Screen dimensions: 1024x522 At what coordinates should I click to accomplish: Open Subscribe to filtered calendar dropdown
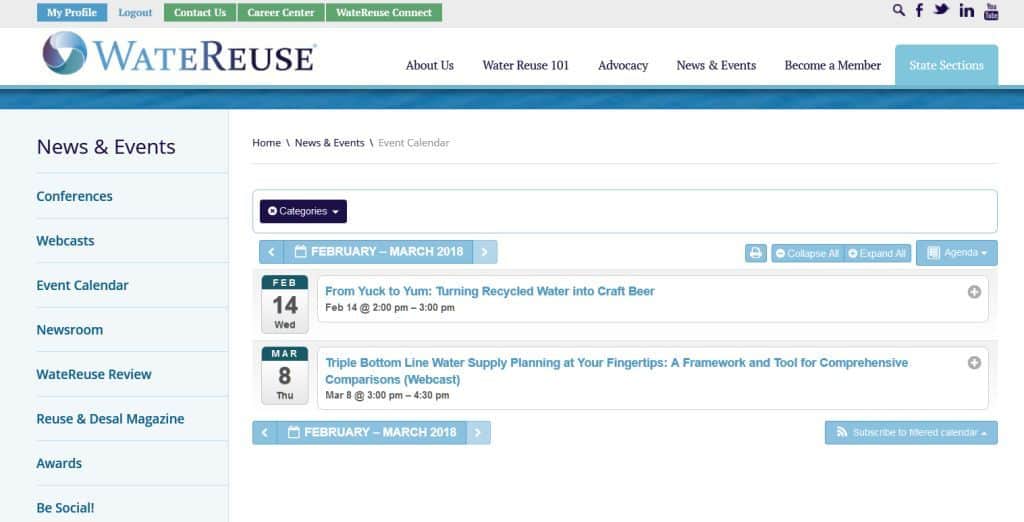pyautogui.click(x=911, y=433)
